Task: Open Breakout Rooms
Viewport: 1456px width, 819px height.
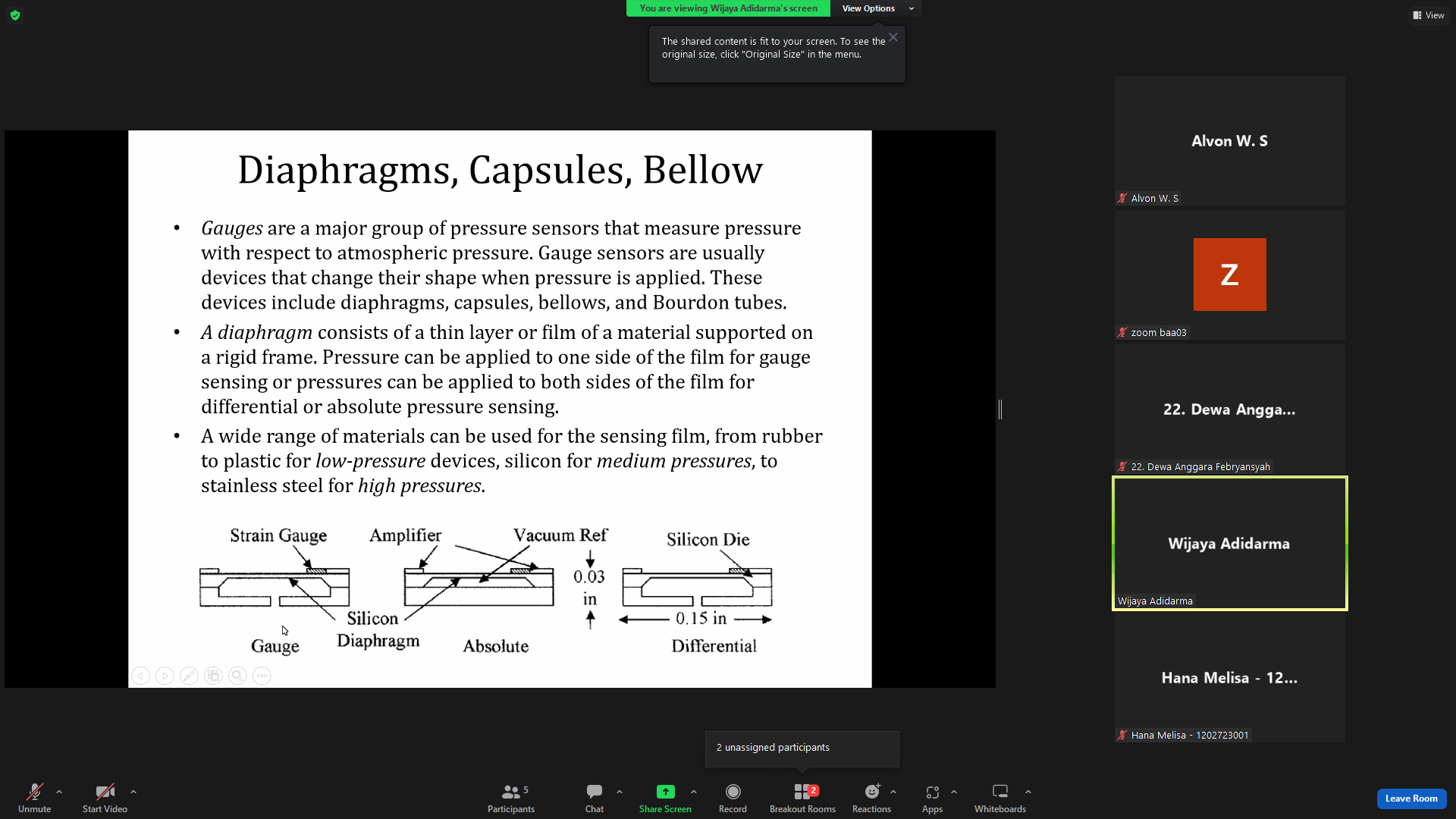Action: [802, 798]
